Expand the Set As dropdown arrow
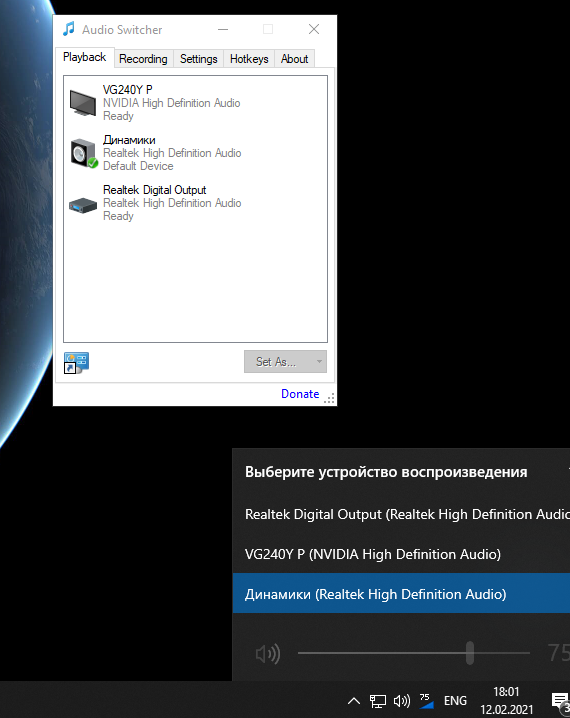This screenshot has width=570, height=718. [x=319, y=362]
